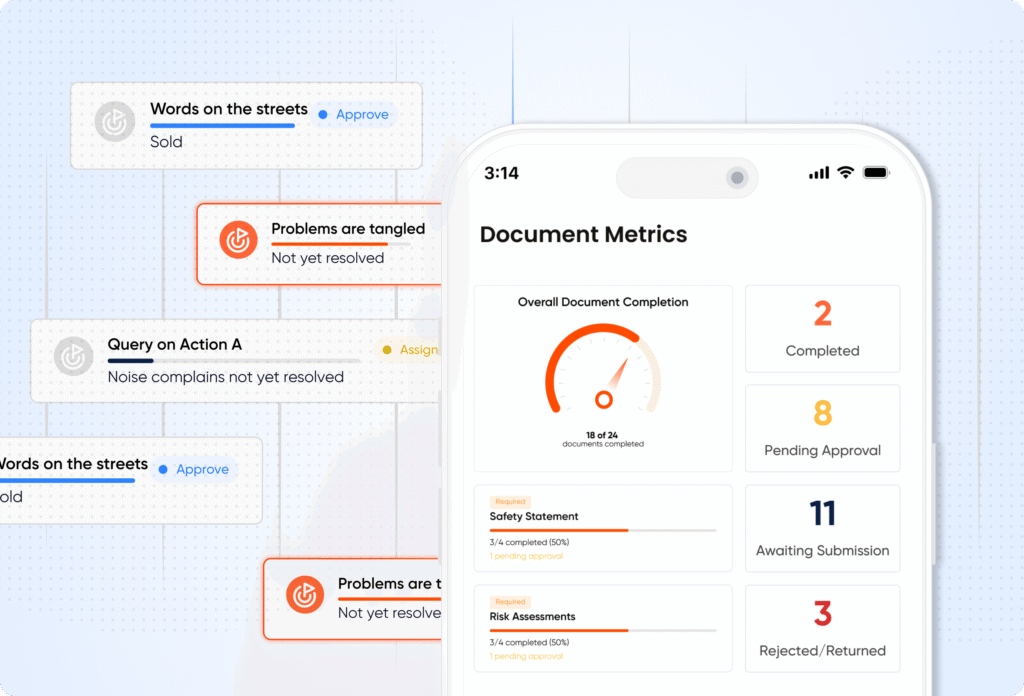Open the Rejected/Returned tile

(x=822, y=628)
